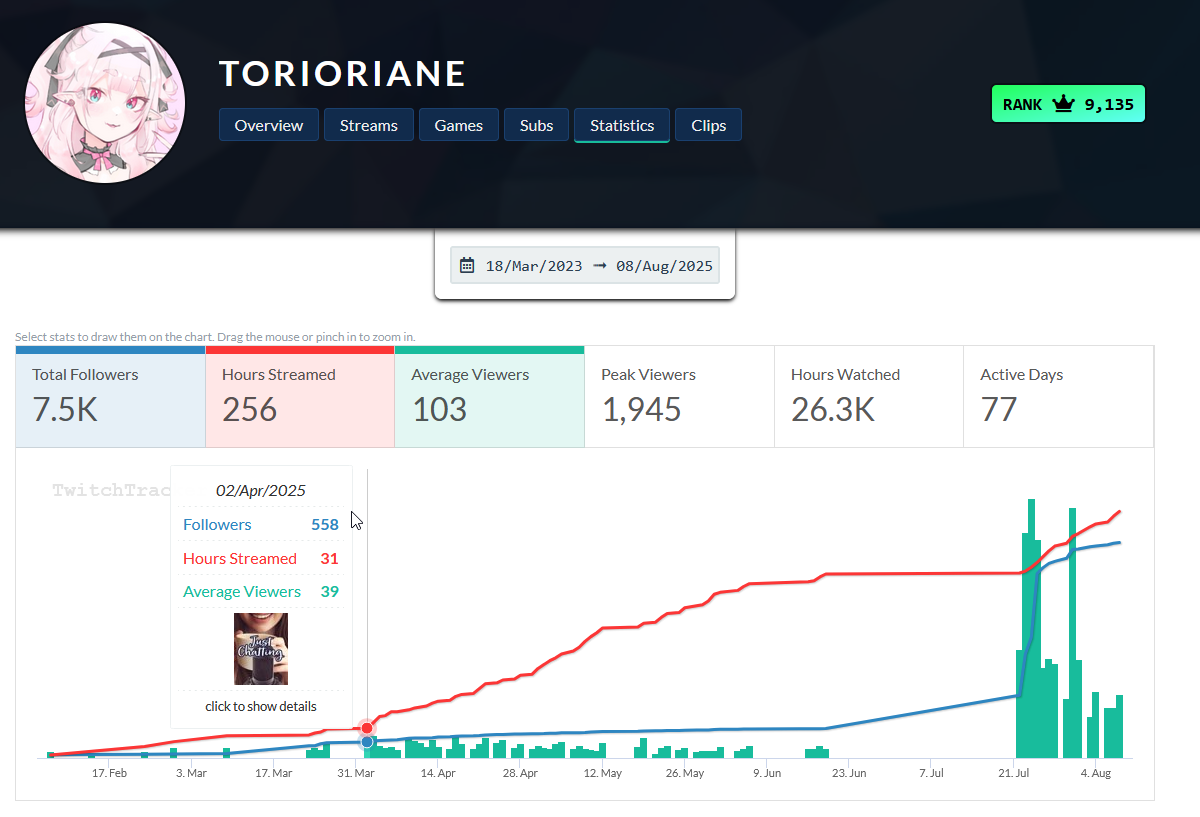This screenshot has height=817, width=1200.
Task: Click 'click to show details' in the tooltip
Action: point(261,706)
